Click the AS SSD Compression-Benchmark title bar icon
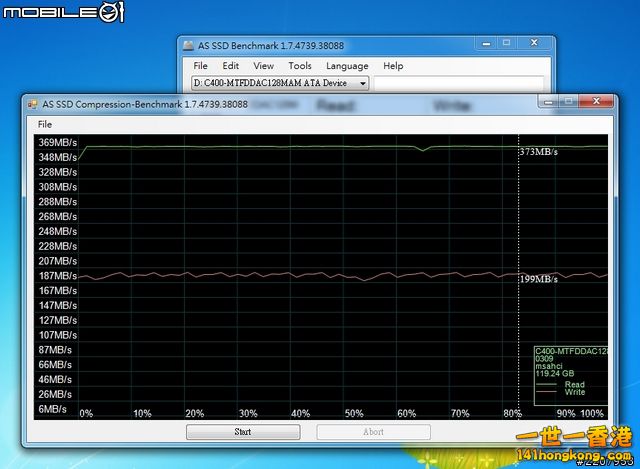Image resolution: width=640 pixels, height=469 pixels. [x=33, y=103]
